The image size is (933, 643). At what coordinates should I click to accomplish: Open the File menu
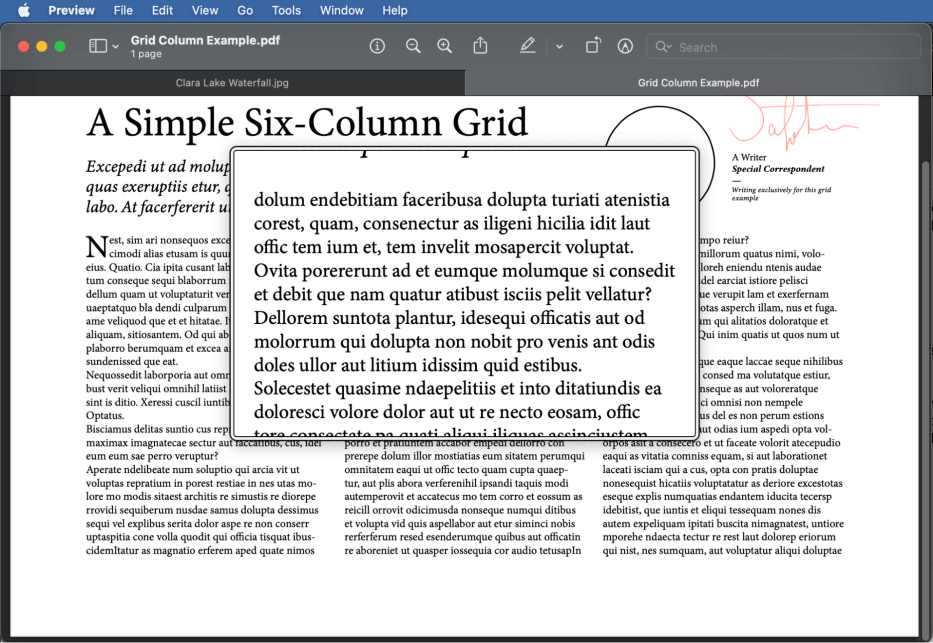(123, 10)
